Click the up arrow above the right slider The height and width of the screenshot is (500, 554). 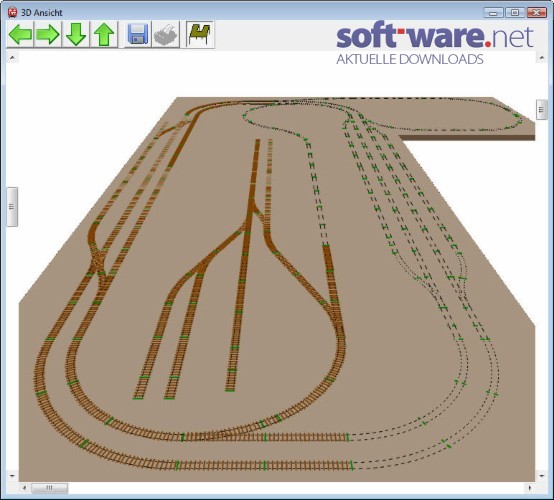[541, 57]
